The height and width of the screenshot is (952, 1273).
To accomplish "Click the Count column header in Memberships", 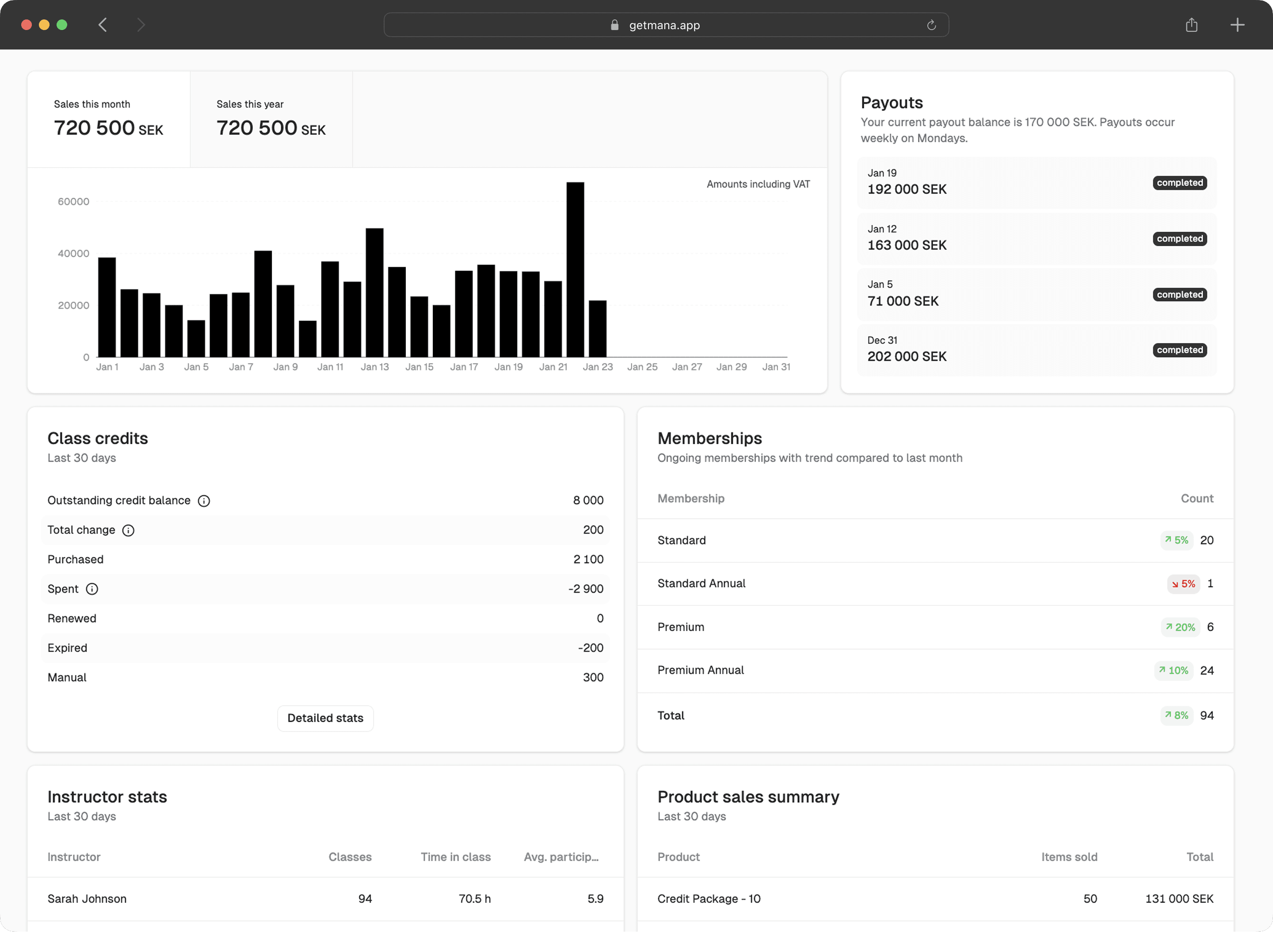I will point(1197,499).
